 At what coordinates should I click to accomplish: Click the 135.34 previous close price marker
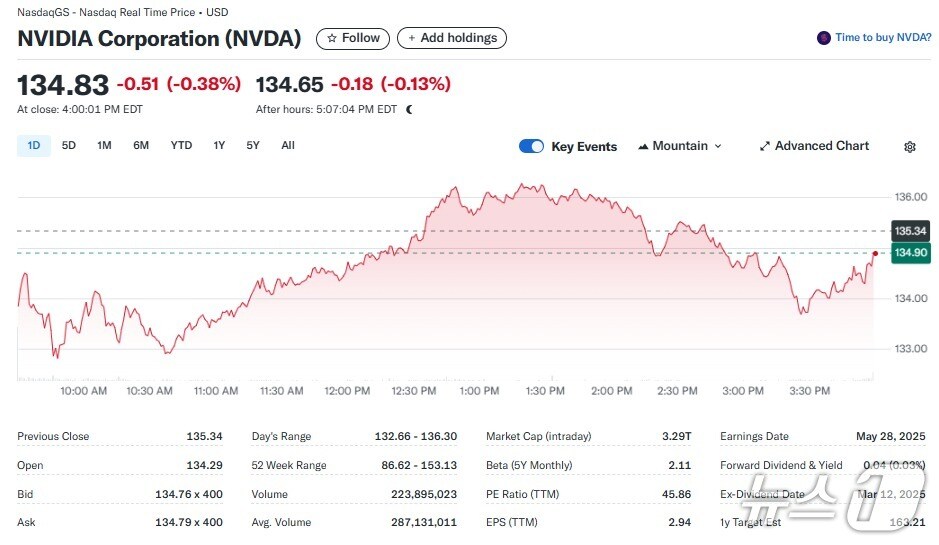coord(911,231)
